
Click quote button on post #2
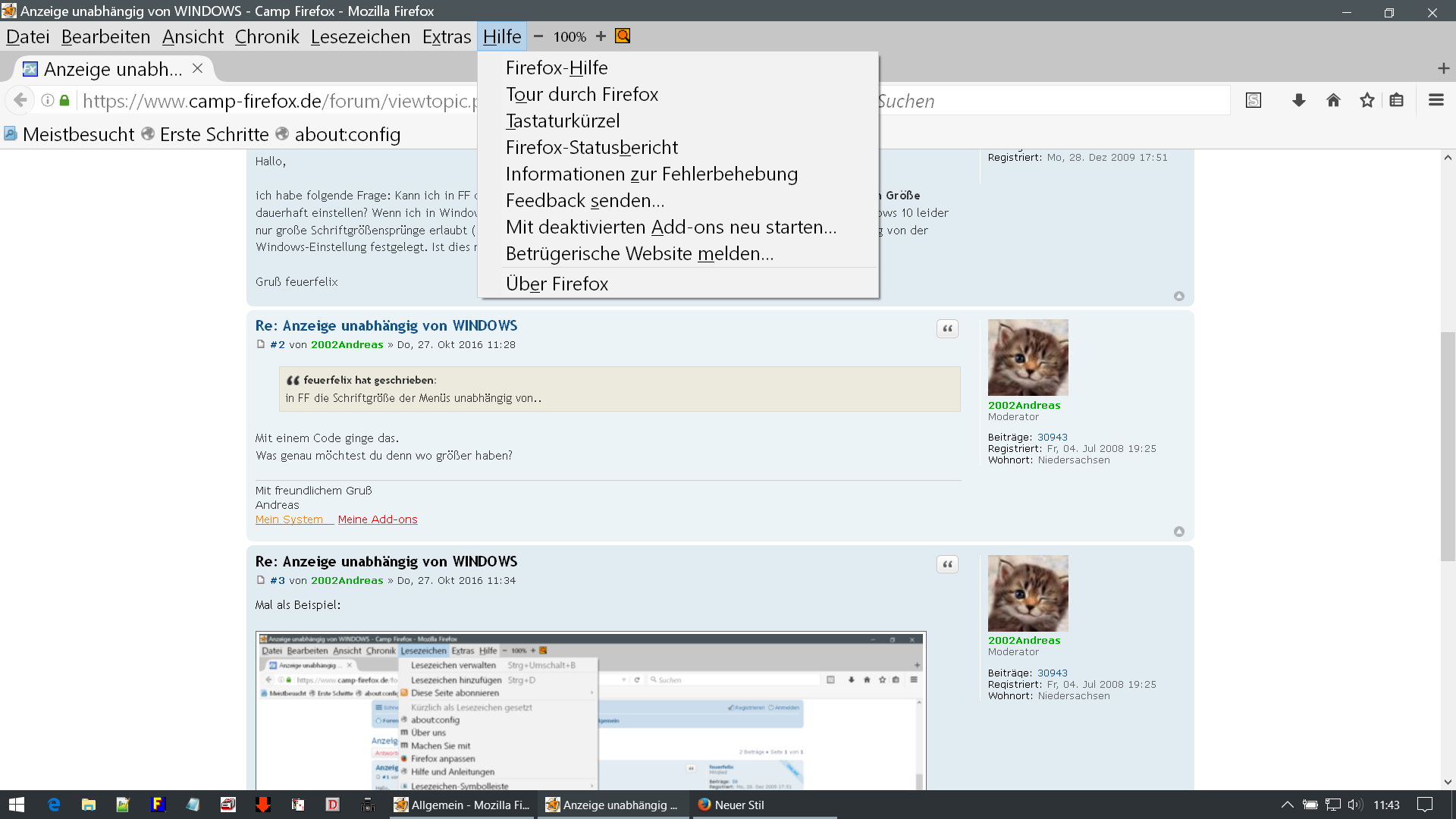pyautogui.click(x=947, y=328)
